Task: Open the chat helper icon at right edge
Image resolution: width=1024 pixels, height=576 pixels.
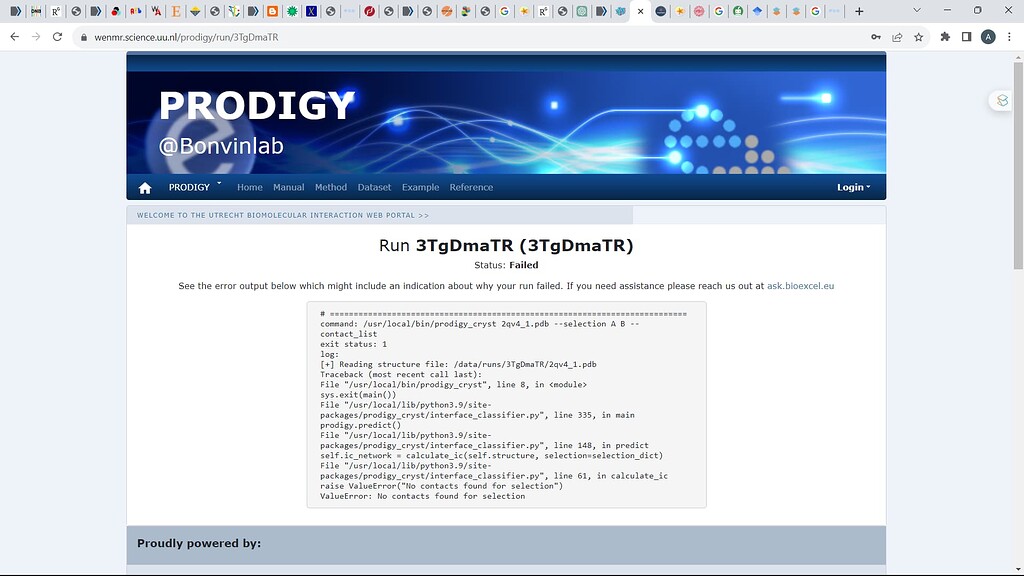Action: tap(1000, 100)
